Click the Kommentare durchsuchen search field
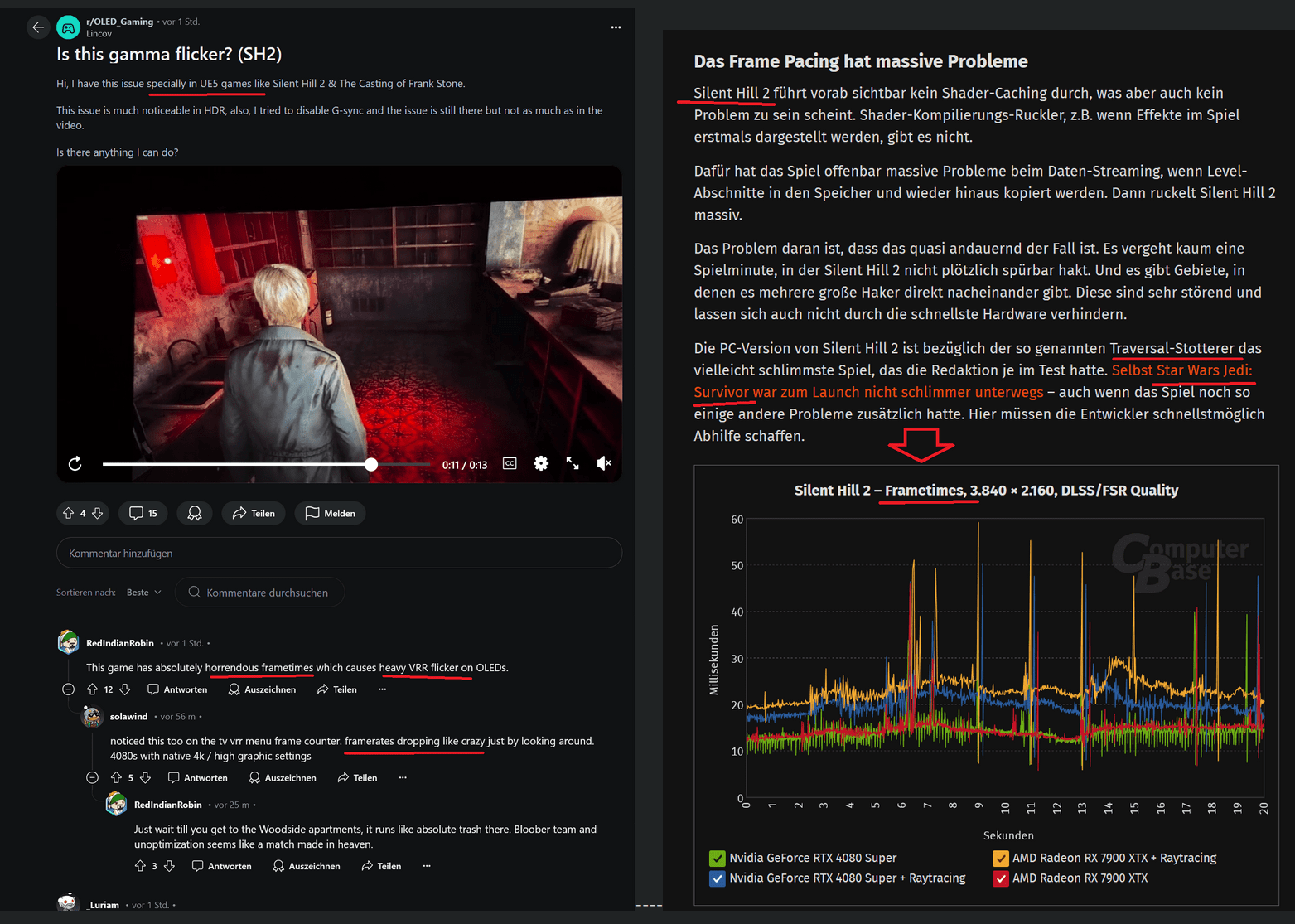This screenshot has width=1295, height=924. click(x=260, y=592)
